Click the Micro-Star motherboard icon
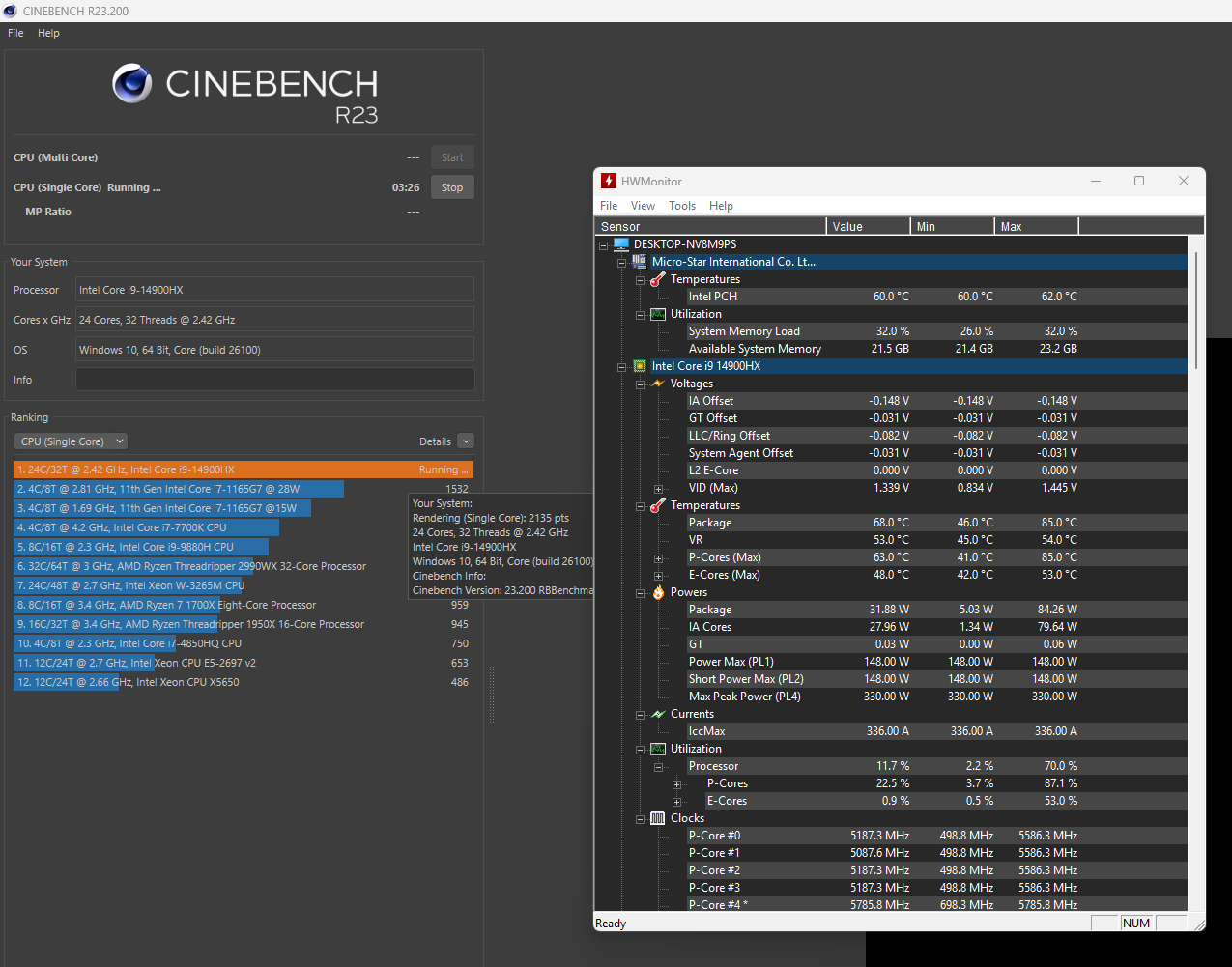This screenshot has height=967, width=1232. click(x=640, y=262)
